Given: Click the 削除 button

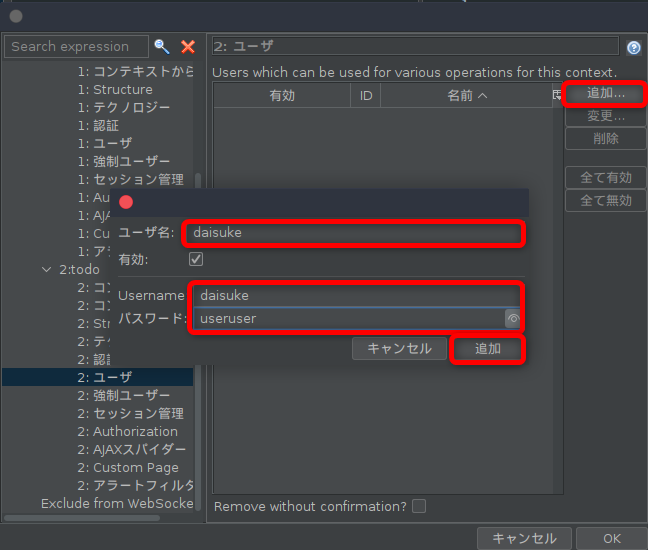Looking at the screenshot, I should 605,138.
